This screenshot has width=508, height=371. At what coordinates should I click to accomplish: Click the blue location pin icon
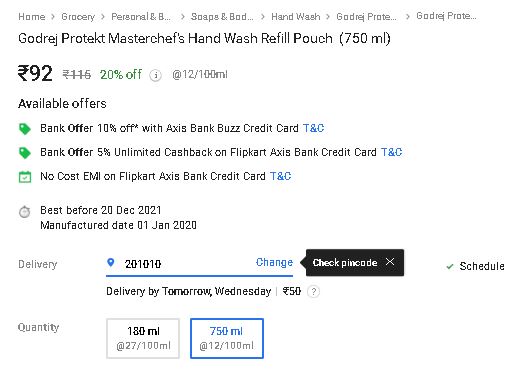coord(111,263)
